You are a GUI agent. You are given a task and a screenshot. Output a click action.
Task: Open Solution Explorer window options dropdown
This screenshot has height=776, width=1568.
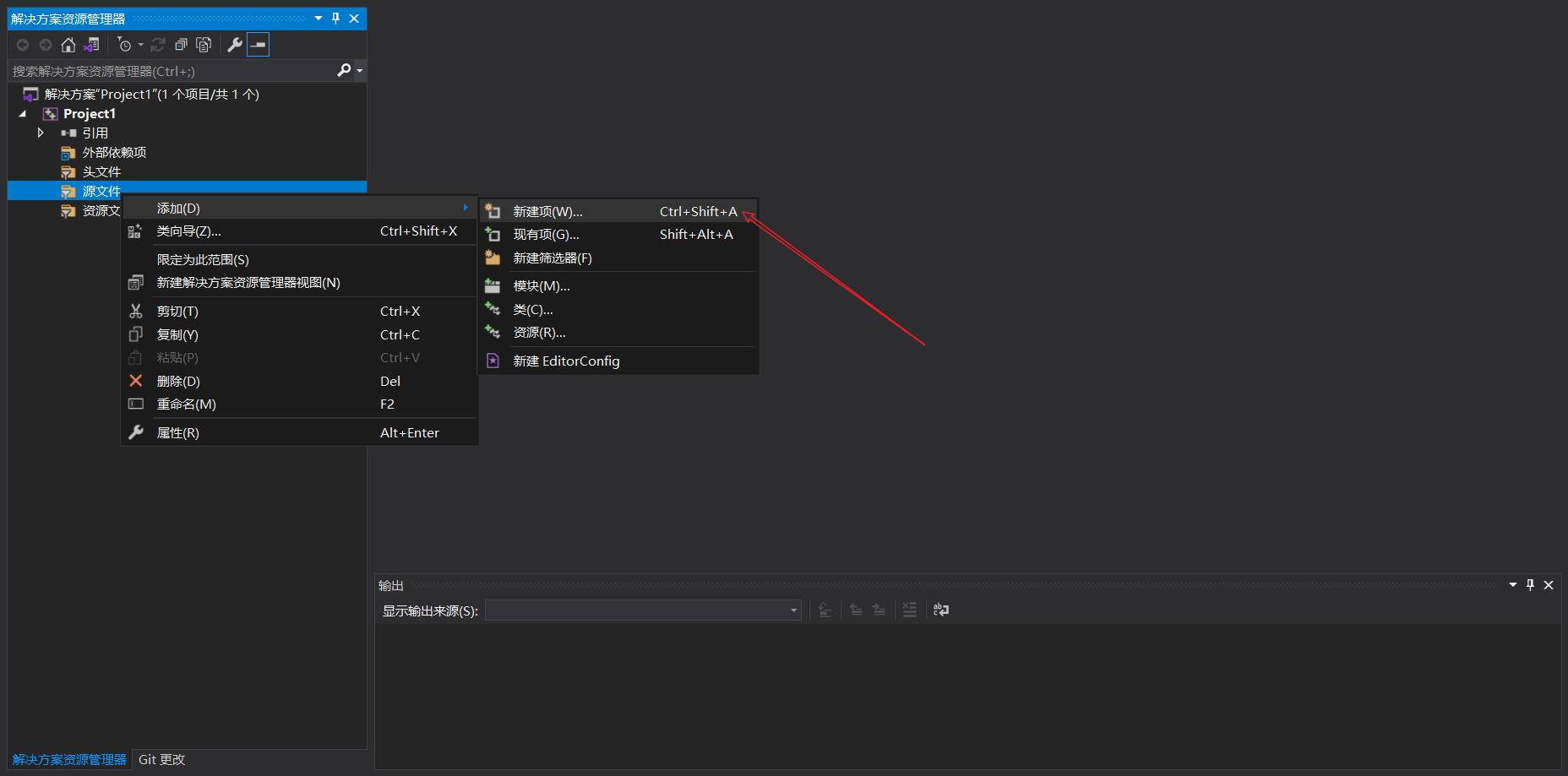click(x=318, y=19)
